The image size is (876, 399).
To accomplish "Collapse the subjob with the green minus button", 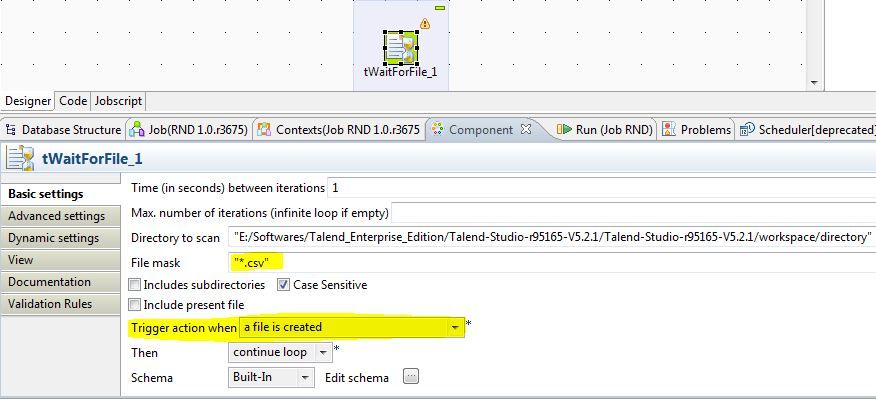I will [x=440, y=8].
